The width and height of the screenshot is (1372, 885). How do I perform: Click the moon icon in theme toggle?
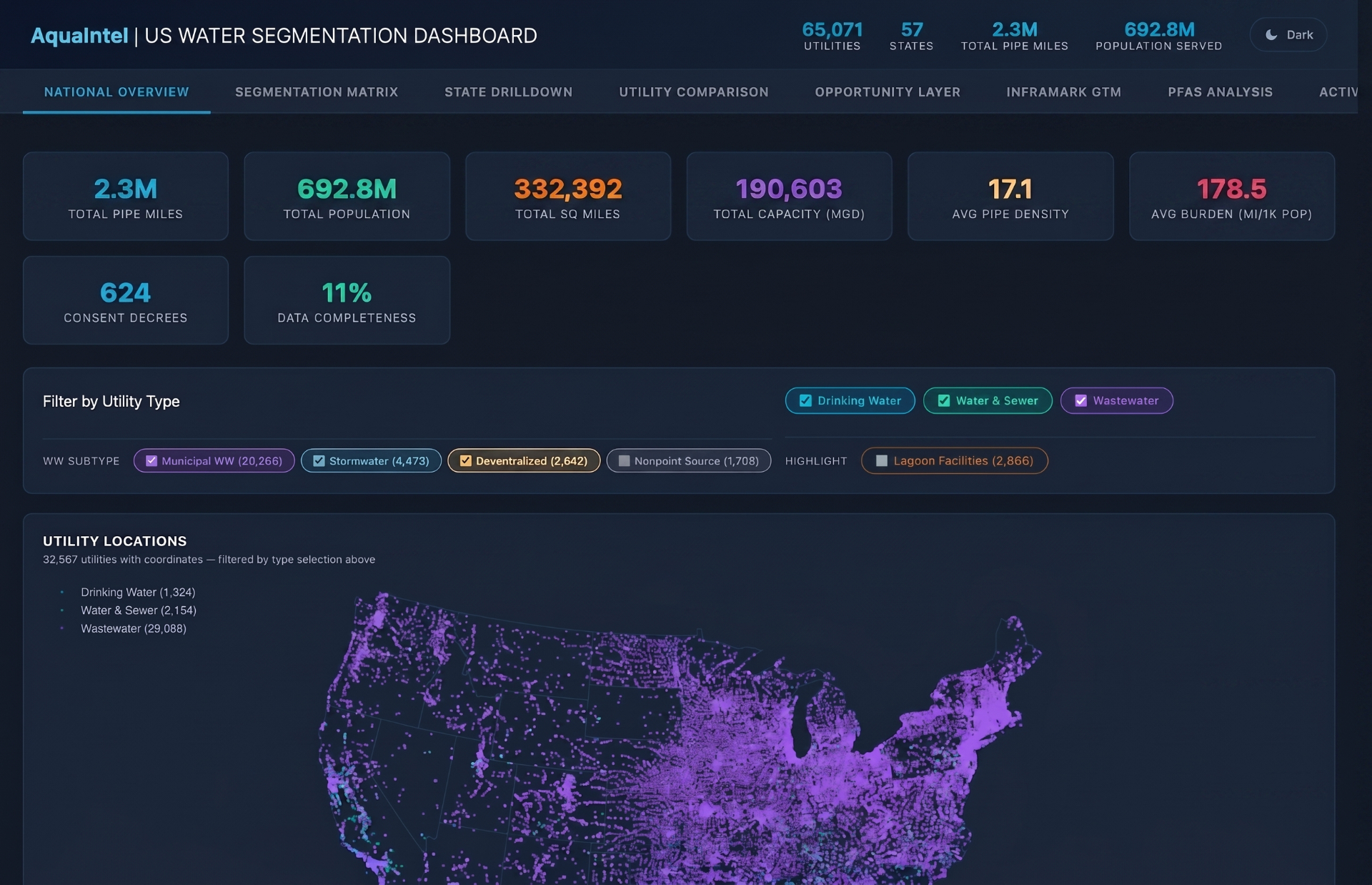pyautogui.click(x=1271, y=35)
